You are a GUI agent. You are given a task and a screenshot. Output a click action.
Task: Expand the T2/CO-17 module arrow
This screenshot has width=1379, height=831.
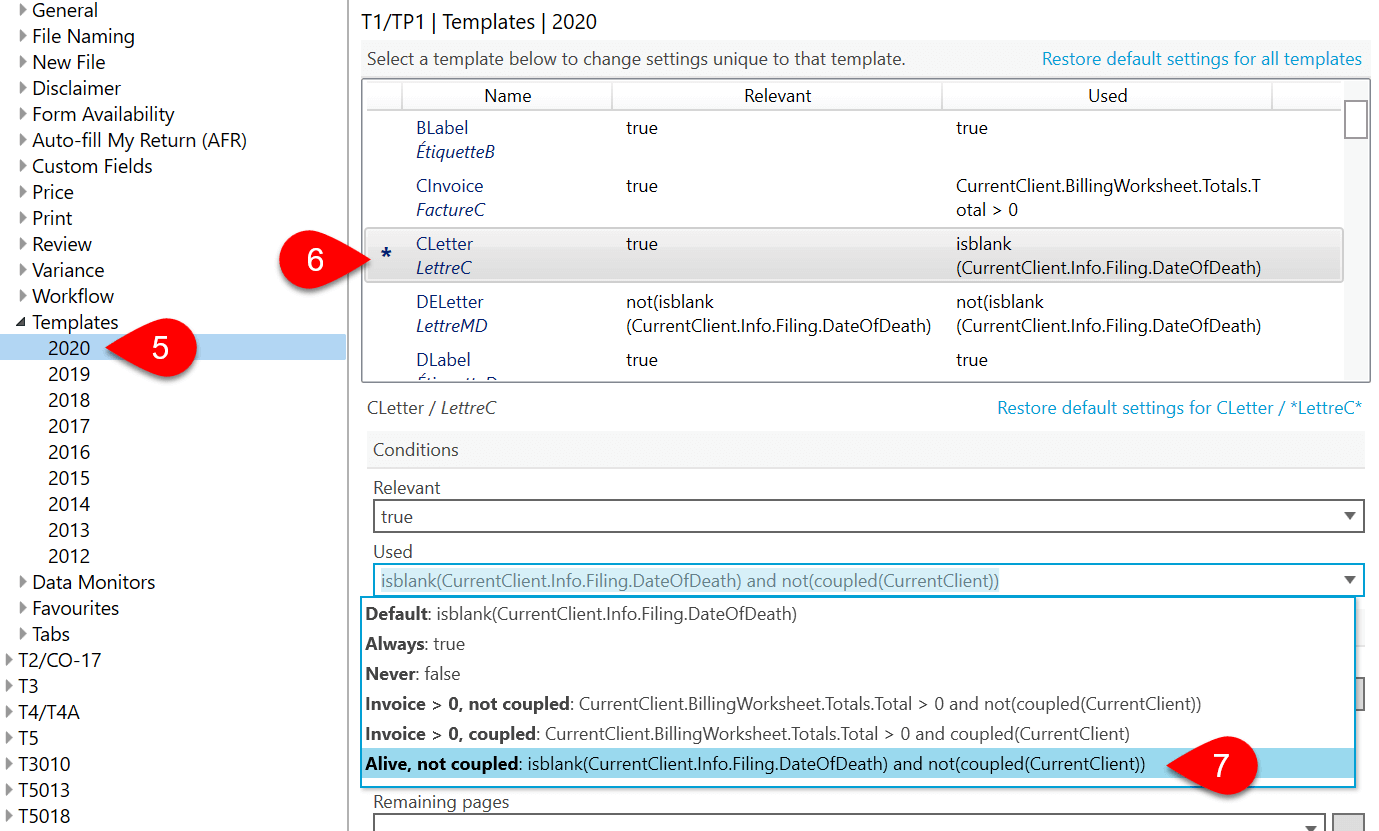point(10,661)
